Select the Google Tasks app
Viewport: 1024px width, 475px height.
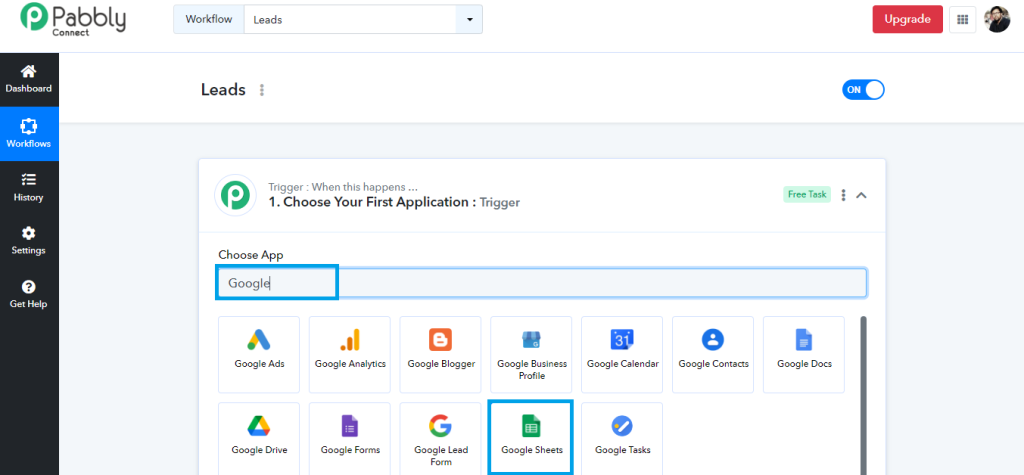pyautogui.click(x=622, y=438)
